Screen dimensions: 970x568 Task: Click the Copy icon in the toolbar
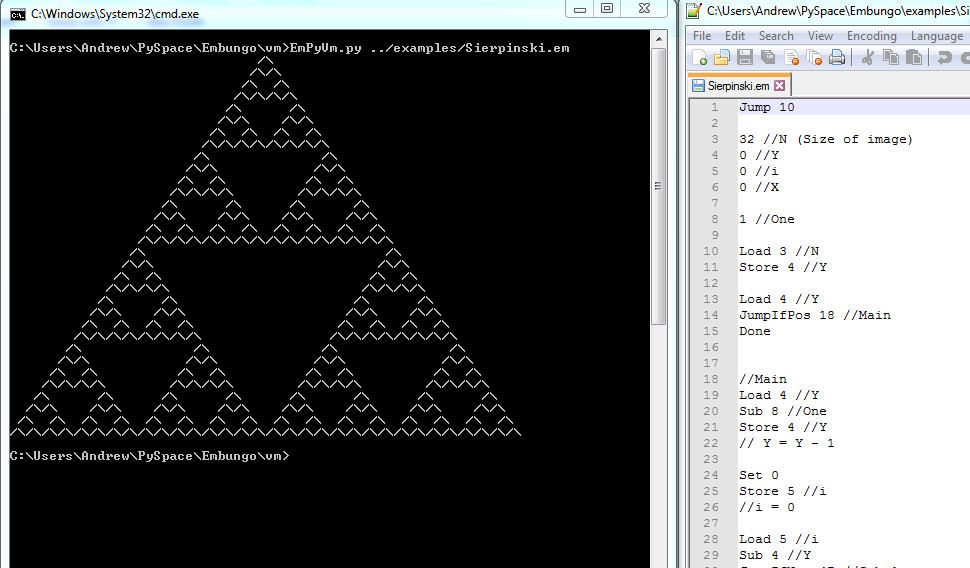(x=890, y=58)
